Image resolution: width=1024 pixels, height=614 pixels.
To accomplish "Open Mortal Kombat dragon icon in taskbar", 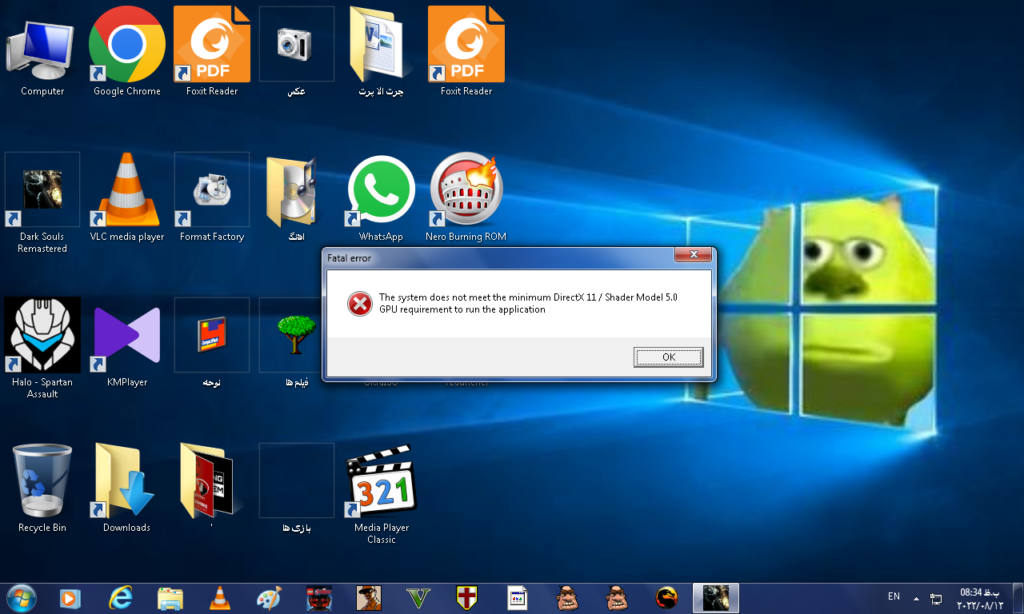I will point(666,598).
